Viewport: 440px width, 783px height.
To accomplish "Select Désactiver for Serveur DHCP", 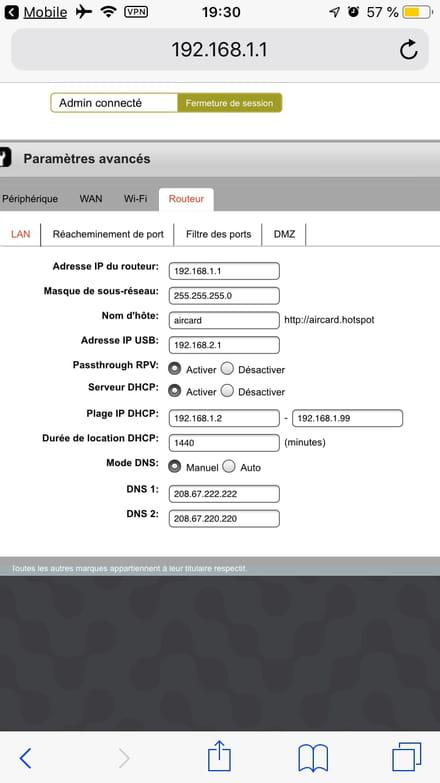I will coord(227,391).
